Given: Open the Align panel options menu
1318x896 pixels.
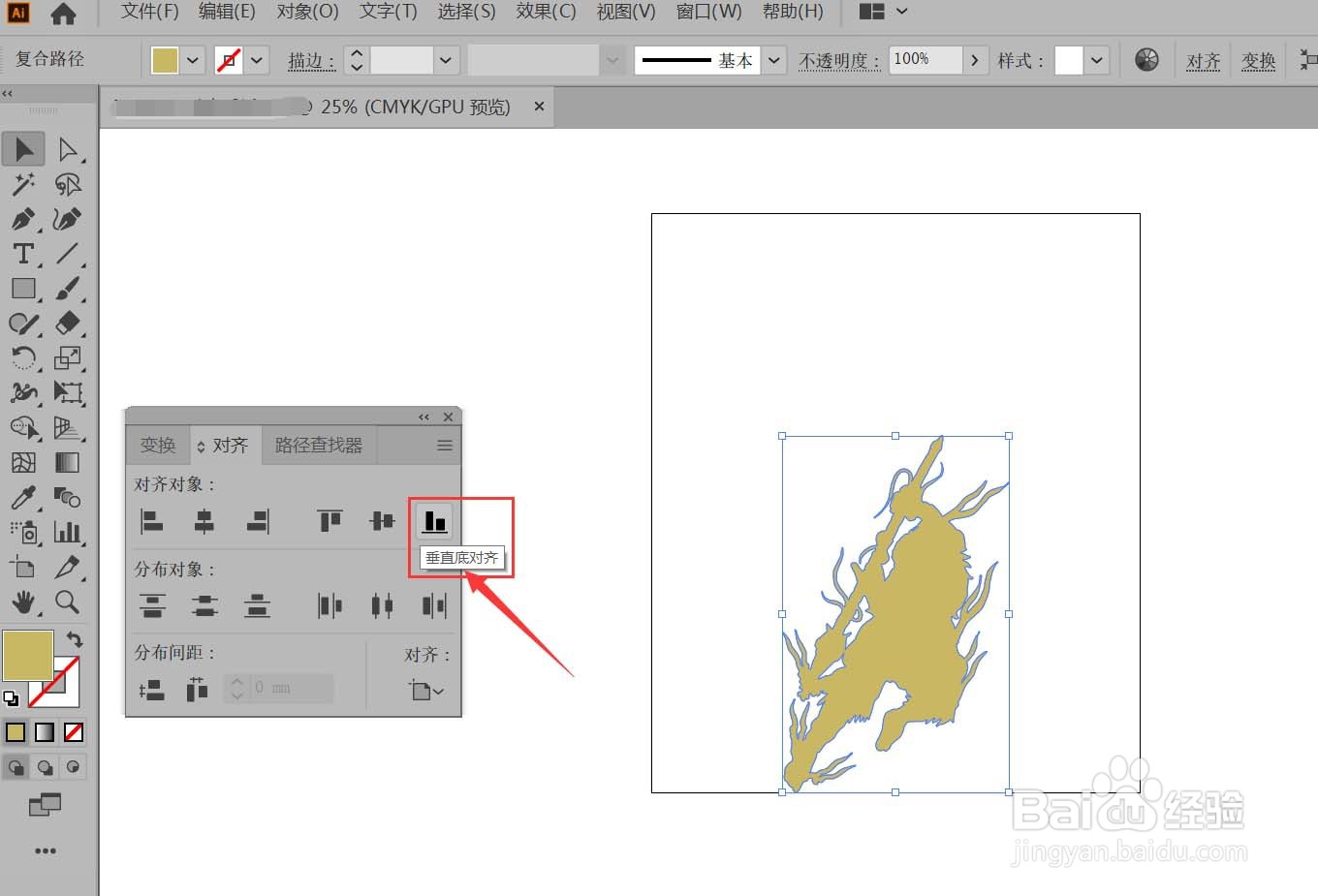Looking at the screenshot, I should click(x=445, y=446).
